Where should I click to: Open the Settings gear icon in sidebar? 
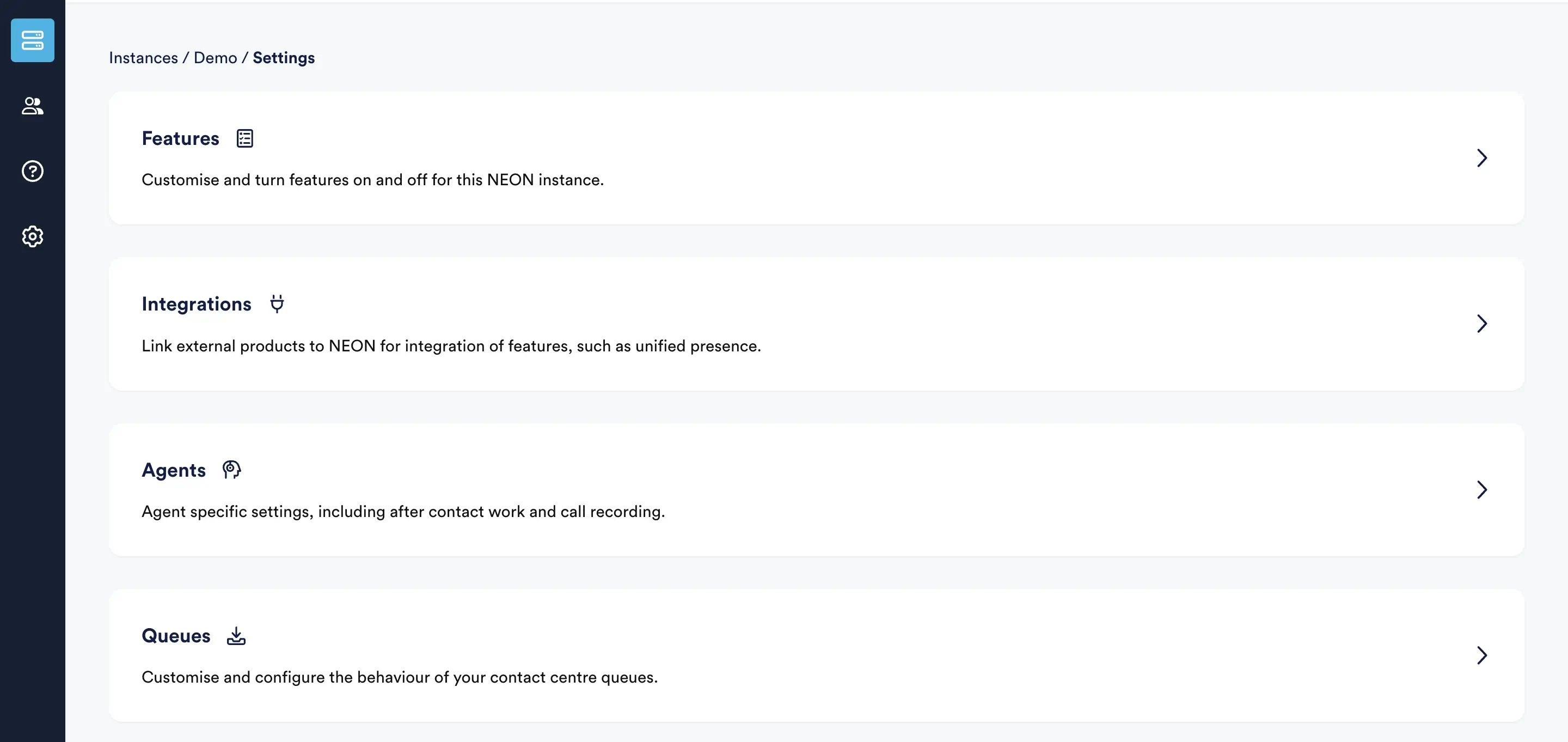click(x=32, y=236)
